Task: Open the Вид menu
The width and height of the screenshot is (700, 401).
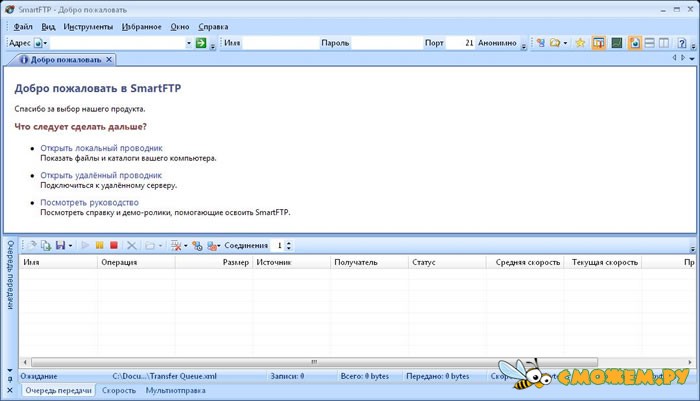Action: 48,27
